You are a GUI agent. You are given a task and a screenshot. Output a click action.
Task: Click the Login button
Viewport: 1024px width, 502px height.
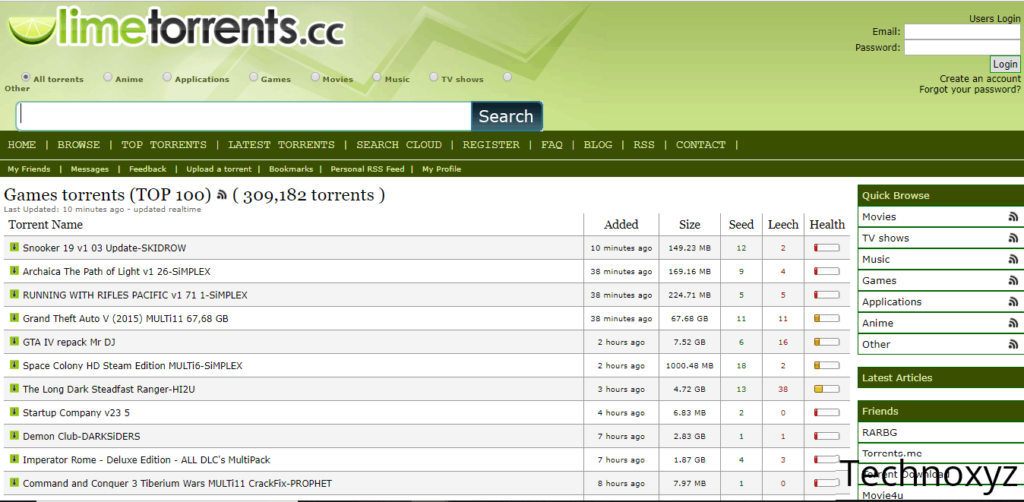pyautogui.click(x=1005, y=64)
